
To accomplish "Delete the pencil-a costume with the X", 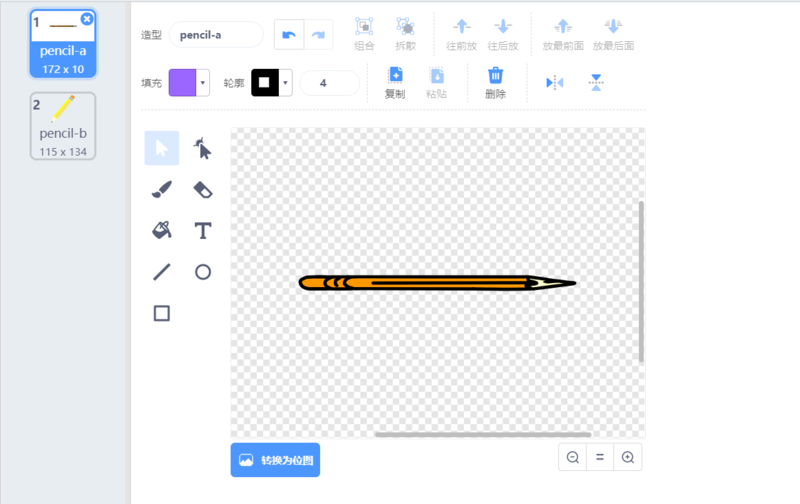I will tap(87, 19).
